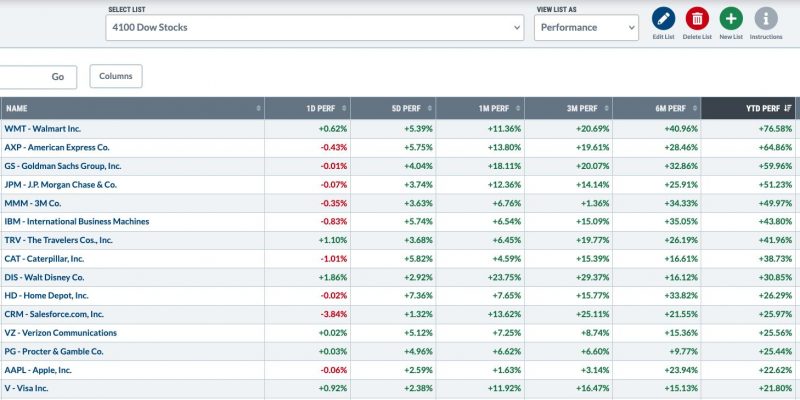Open AAPL - Apple, Inc. link

(38, 370)
